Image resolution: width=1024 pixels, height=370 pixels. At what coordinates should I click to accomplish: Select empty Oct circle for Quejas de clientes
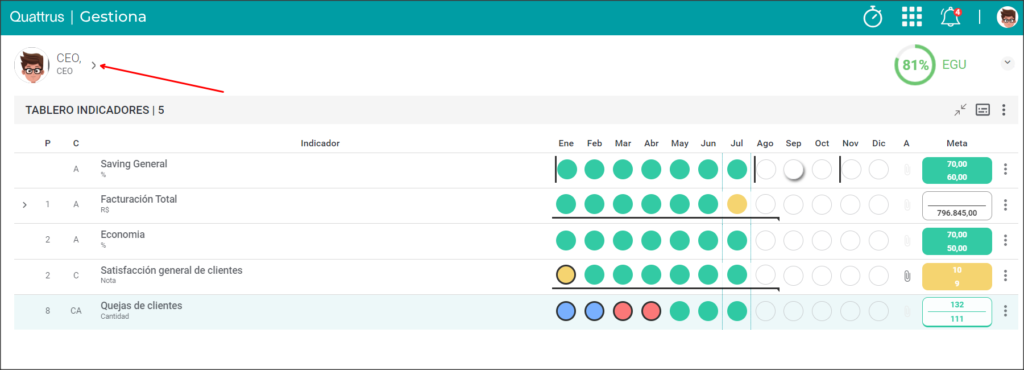tap(822, 311)
